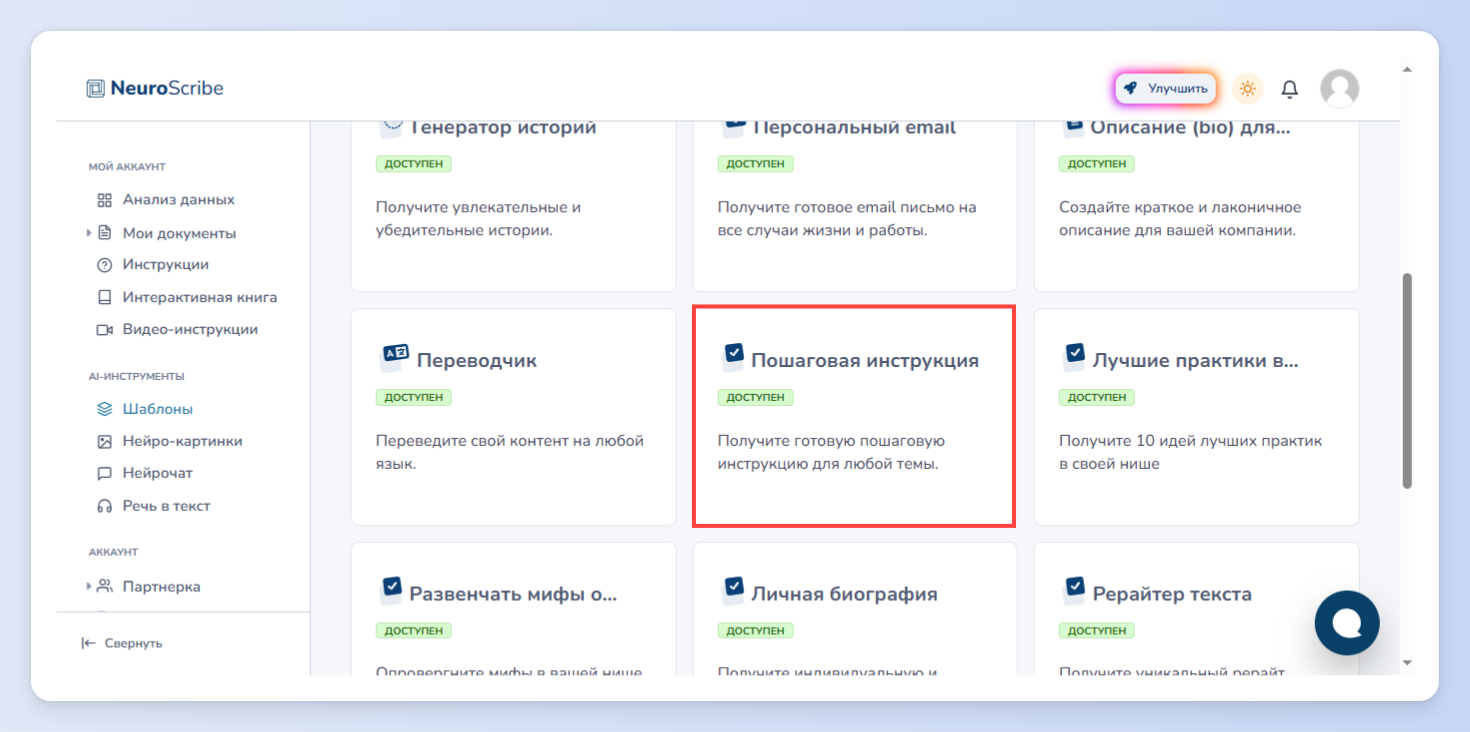
Task: Click the scrollbar up arrow
Action: click(x=1407, y=70)
